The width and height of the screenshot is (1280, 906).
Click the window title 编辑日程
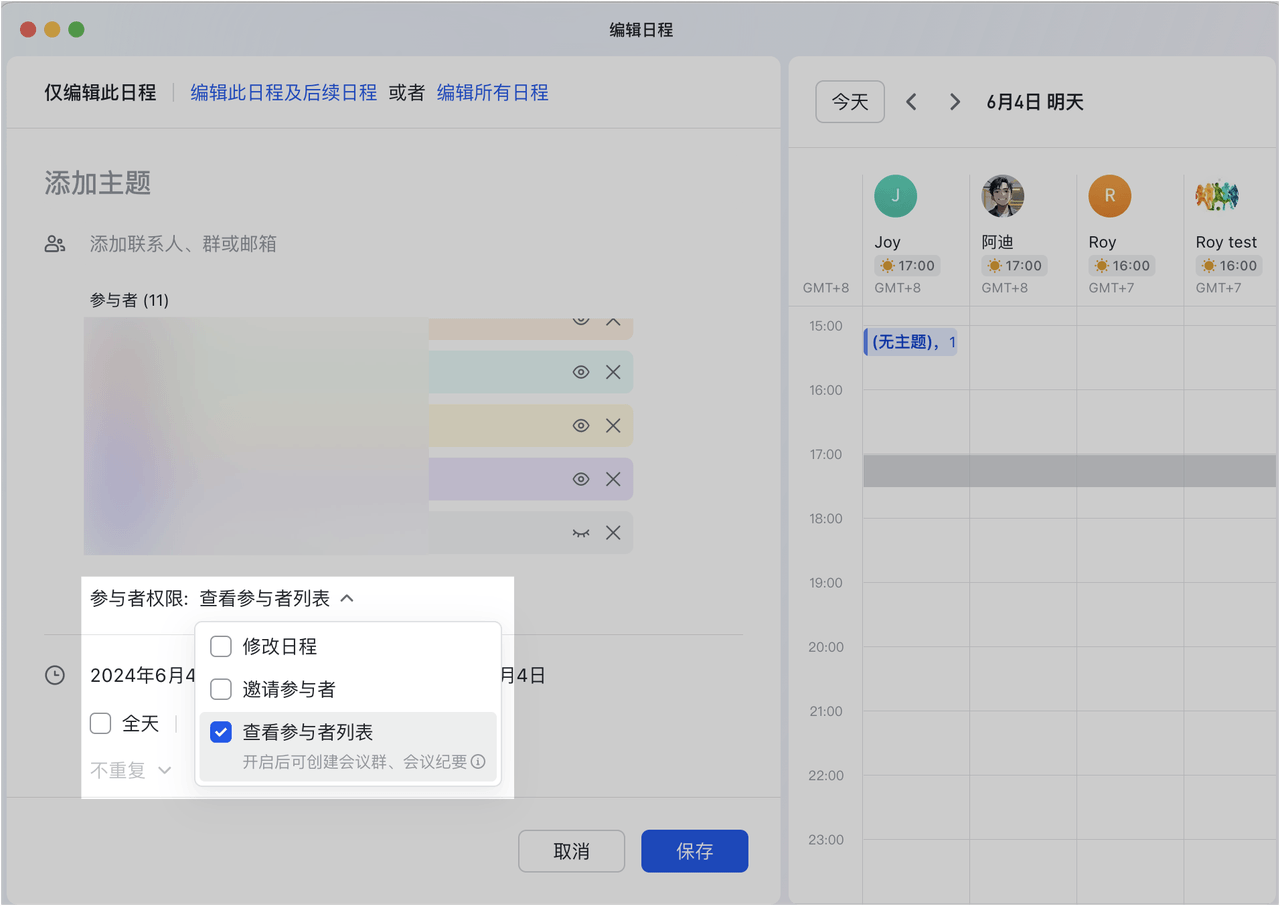click(642, 30)
